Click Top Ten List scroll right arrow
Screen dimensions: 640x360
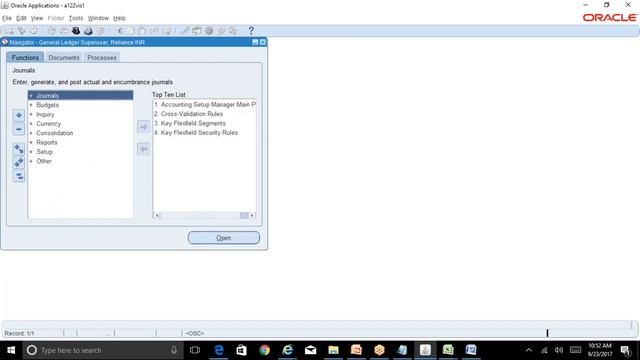(x=252, y=216)
